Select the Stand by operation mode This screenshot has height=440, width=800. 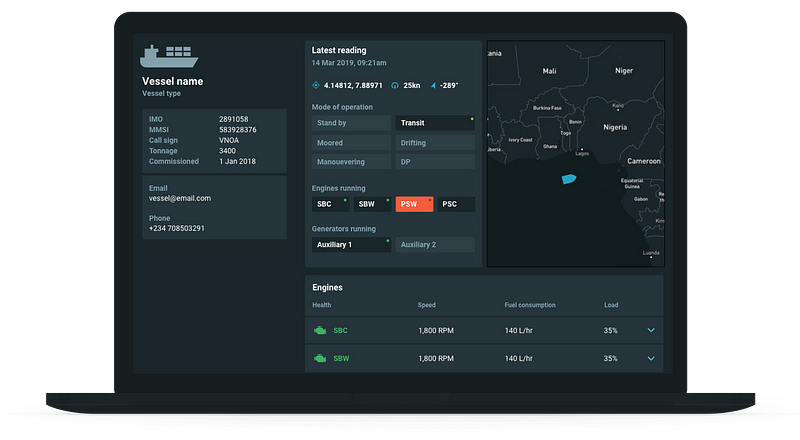tap(351, 123)
